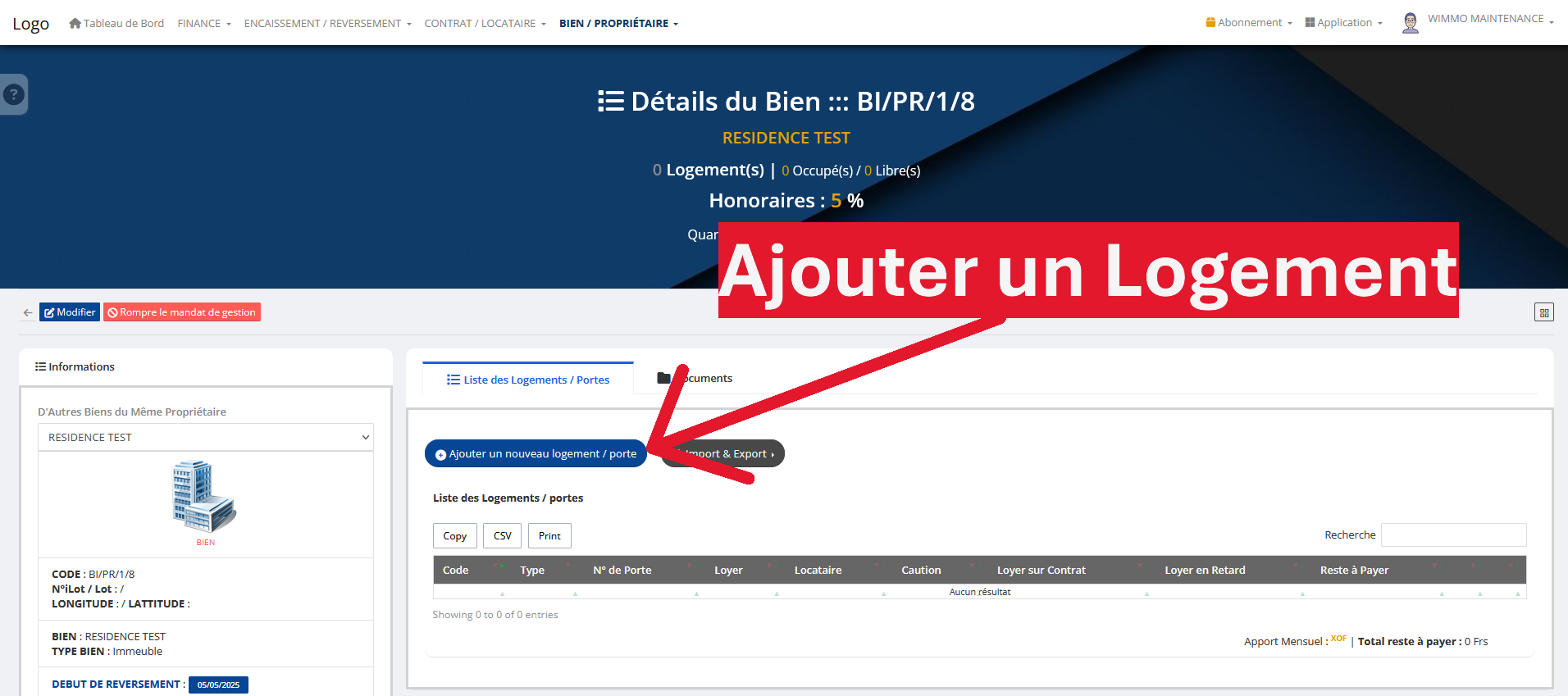Switch to Liste des Logements / Portes tab
Image resolution: width=1568 pixels, height=696 pixels.
(x=527, y=380)
